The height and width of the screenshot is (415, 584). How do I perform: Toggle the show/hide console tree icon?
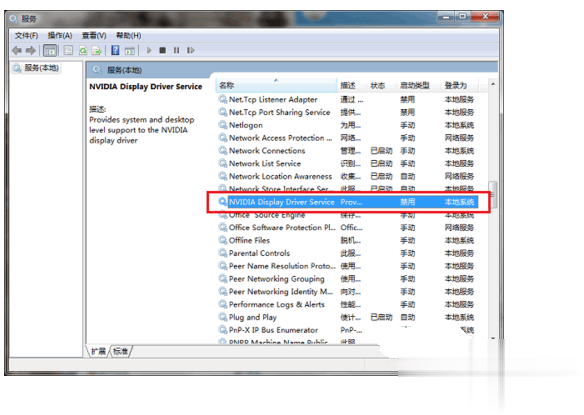pyautogui.click(x=50, y=50)
